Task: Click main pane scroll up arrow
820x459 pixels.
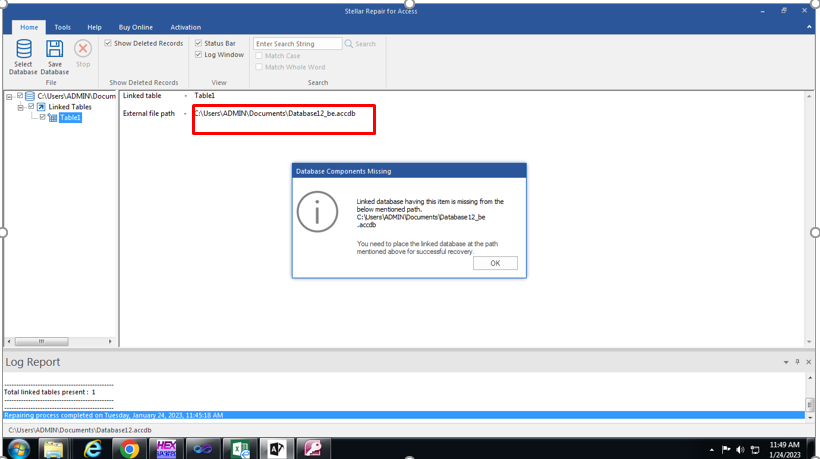Action: click(809, 97)
